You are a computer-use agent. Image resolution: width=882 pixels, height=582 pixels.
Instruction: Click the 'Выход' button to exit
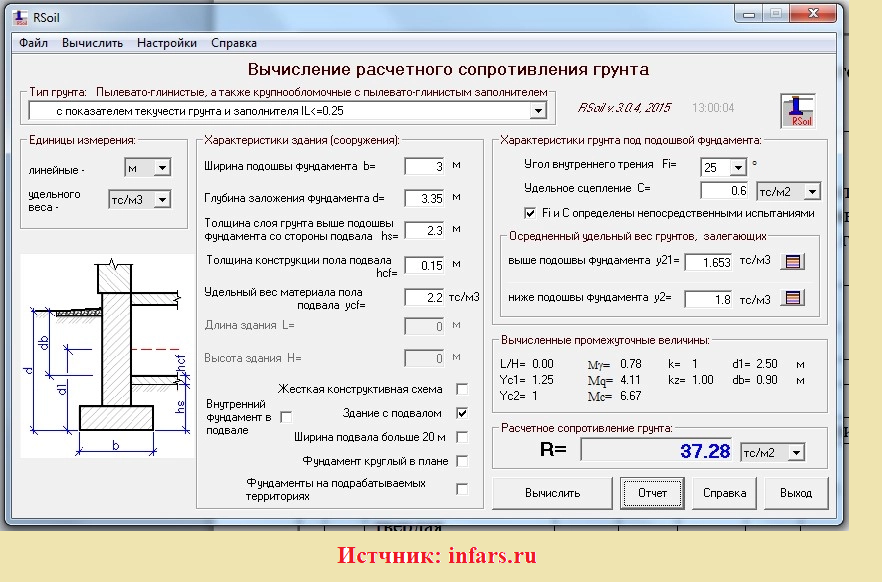point(796,493)
